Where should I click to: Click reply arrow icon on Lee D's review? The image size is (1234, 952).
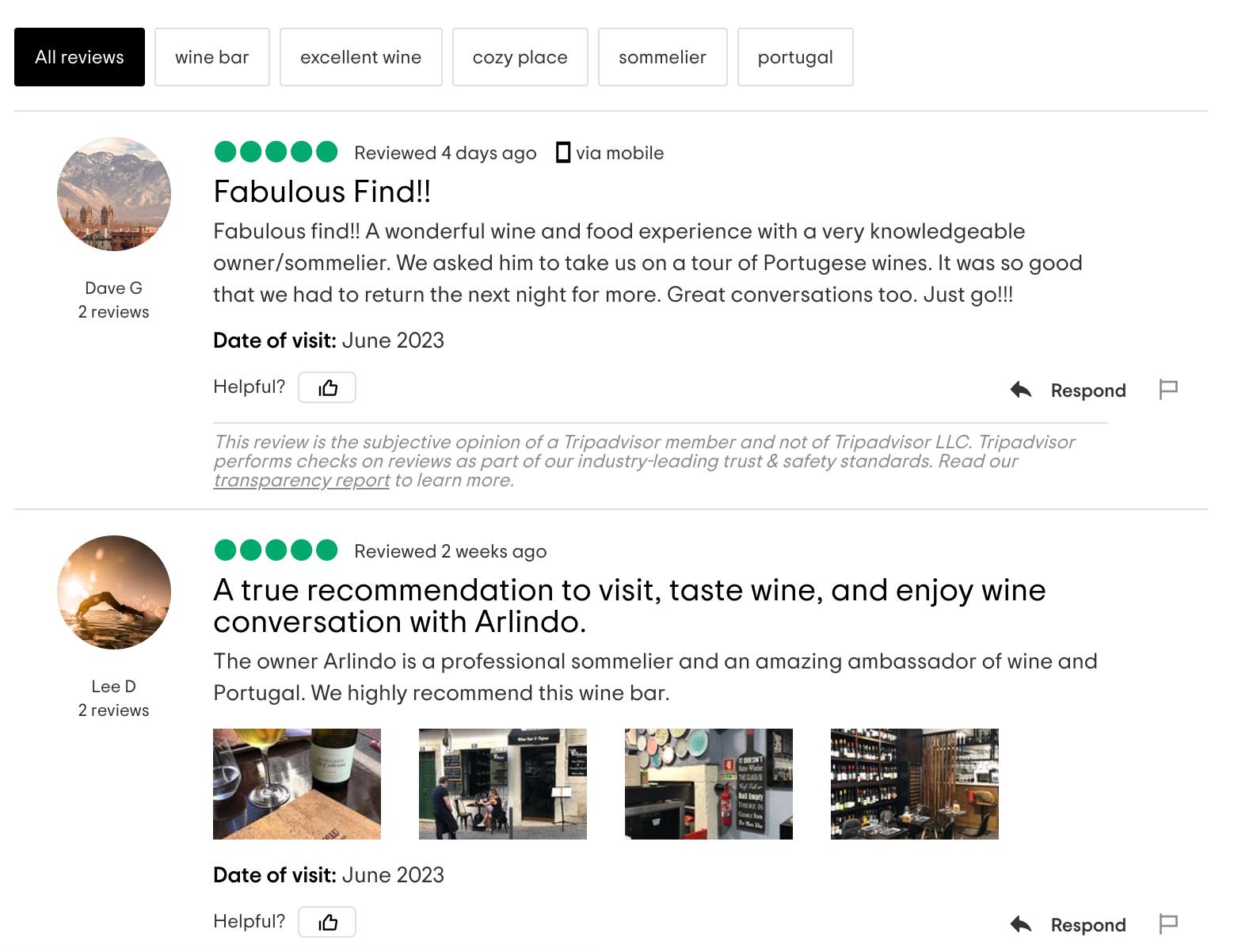click(x=1021, y=924)
